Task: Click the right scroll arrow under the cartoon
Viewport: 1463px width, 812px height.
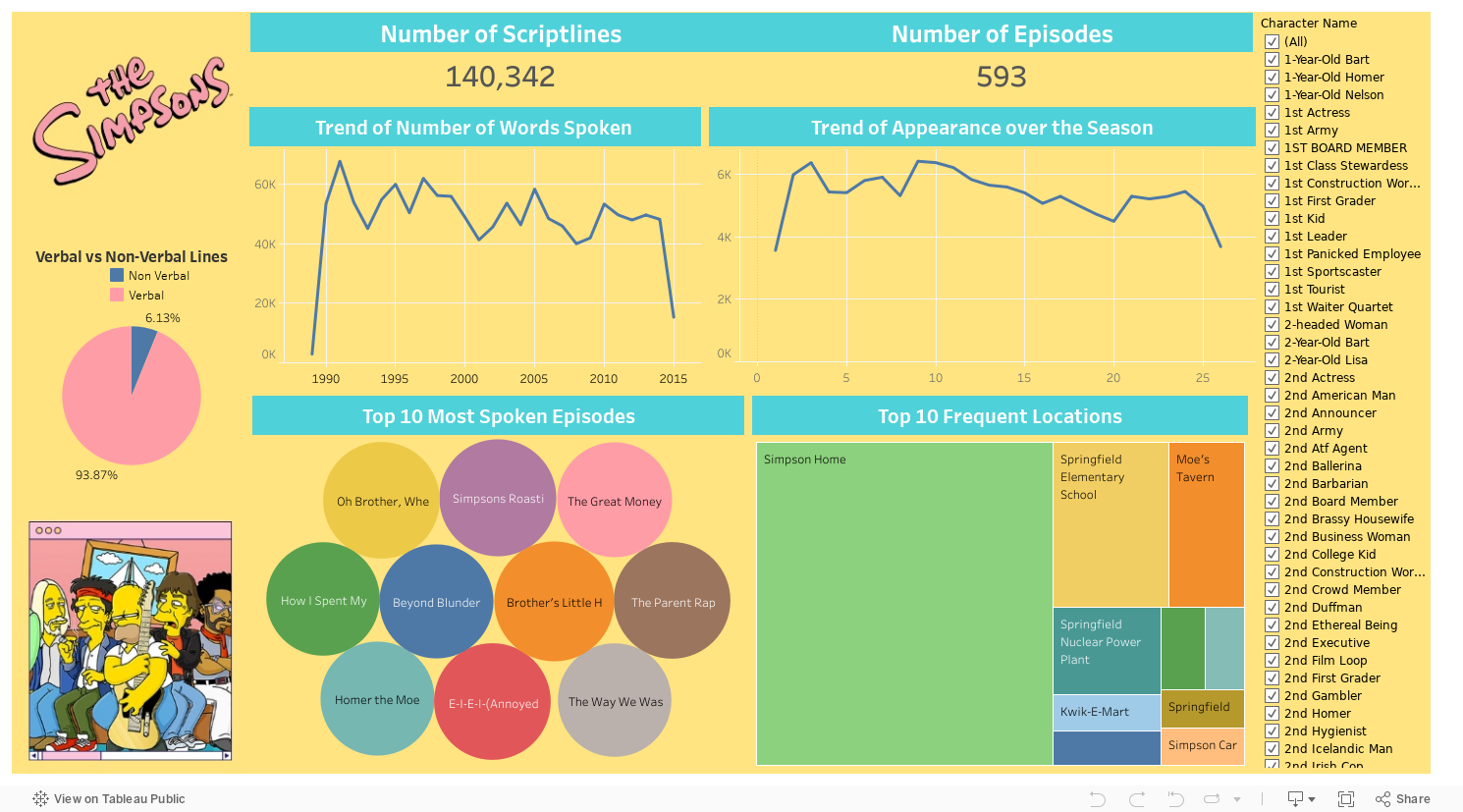Action: (x=227, y=756)
